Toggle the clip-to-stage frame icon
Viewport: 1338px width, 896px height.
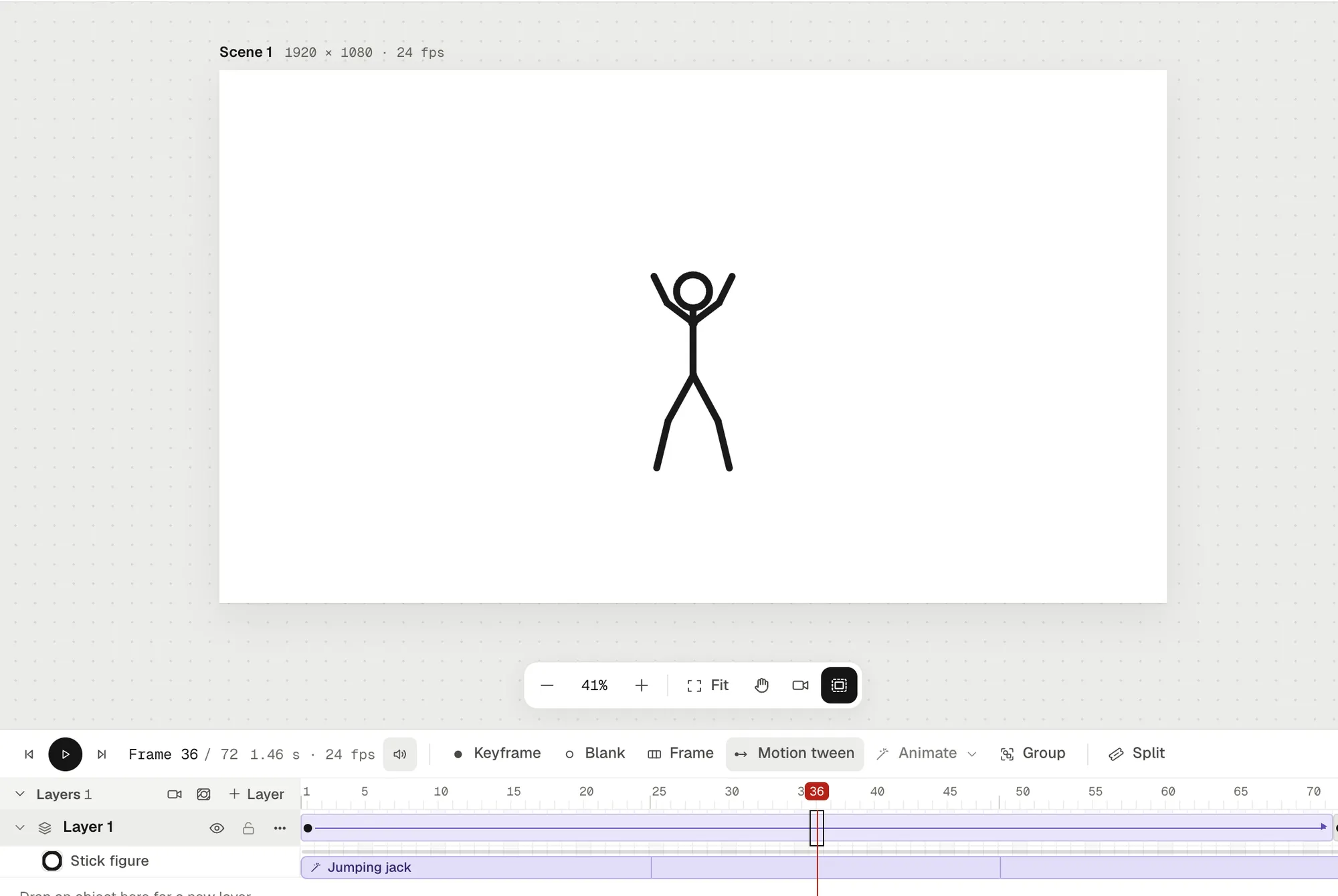(x=839, y=685)
